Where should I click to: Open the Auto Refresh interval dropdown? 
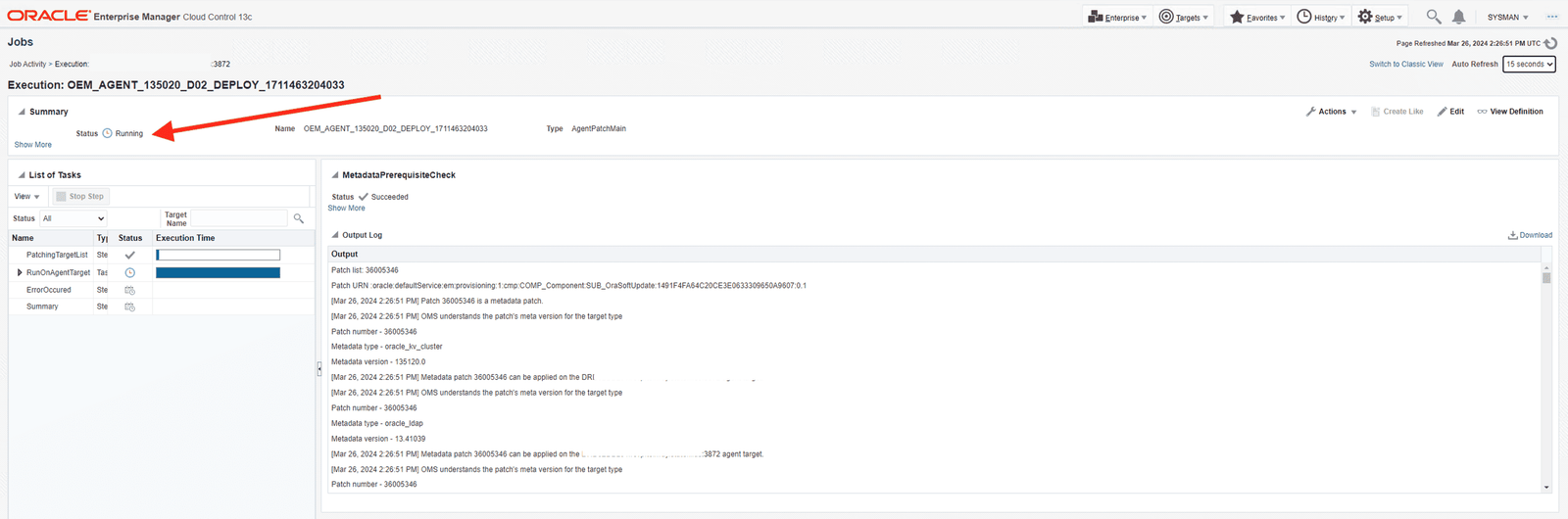click(1529, 64)
